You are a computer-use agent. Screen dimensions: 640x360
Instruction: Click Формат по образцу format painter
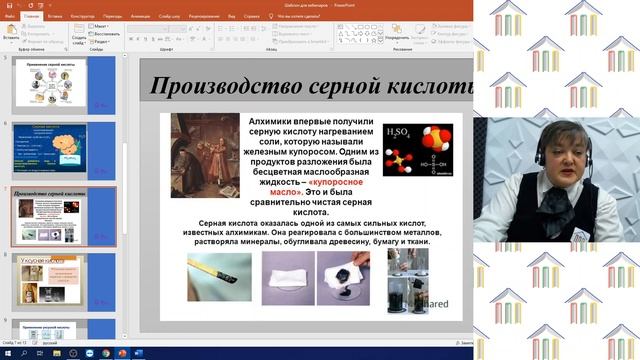(43, 42)
